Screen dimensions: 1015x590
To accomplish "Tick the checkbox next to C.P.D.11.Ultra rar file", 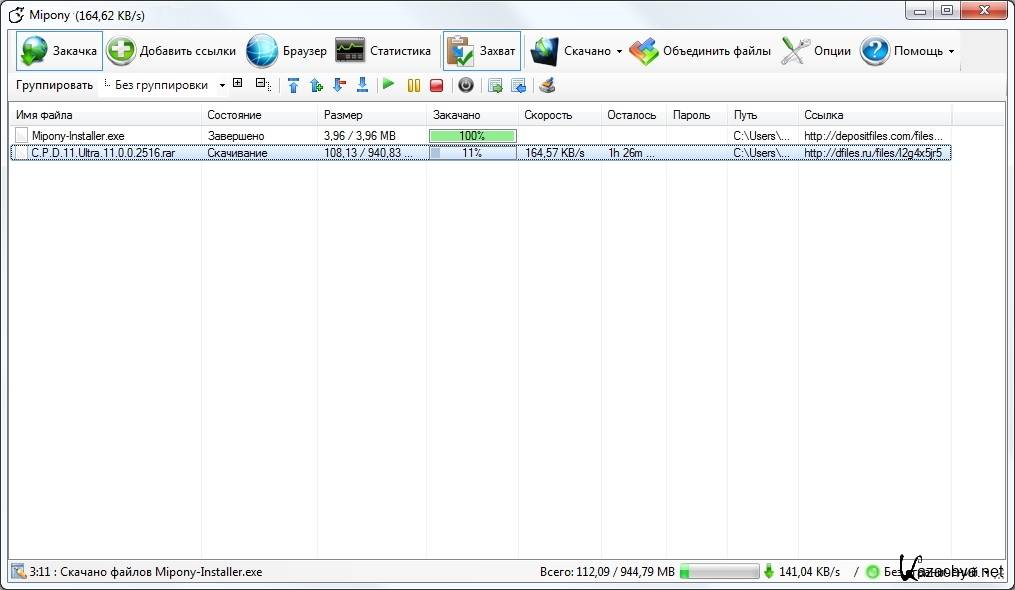I will tap(21, 153).
